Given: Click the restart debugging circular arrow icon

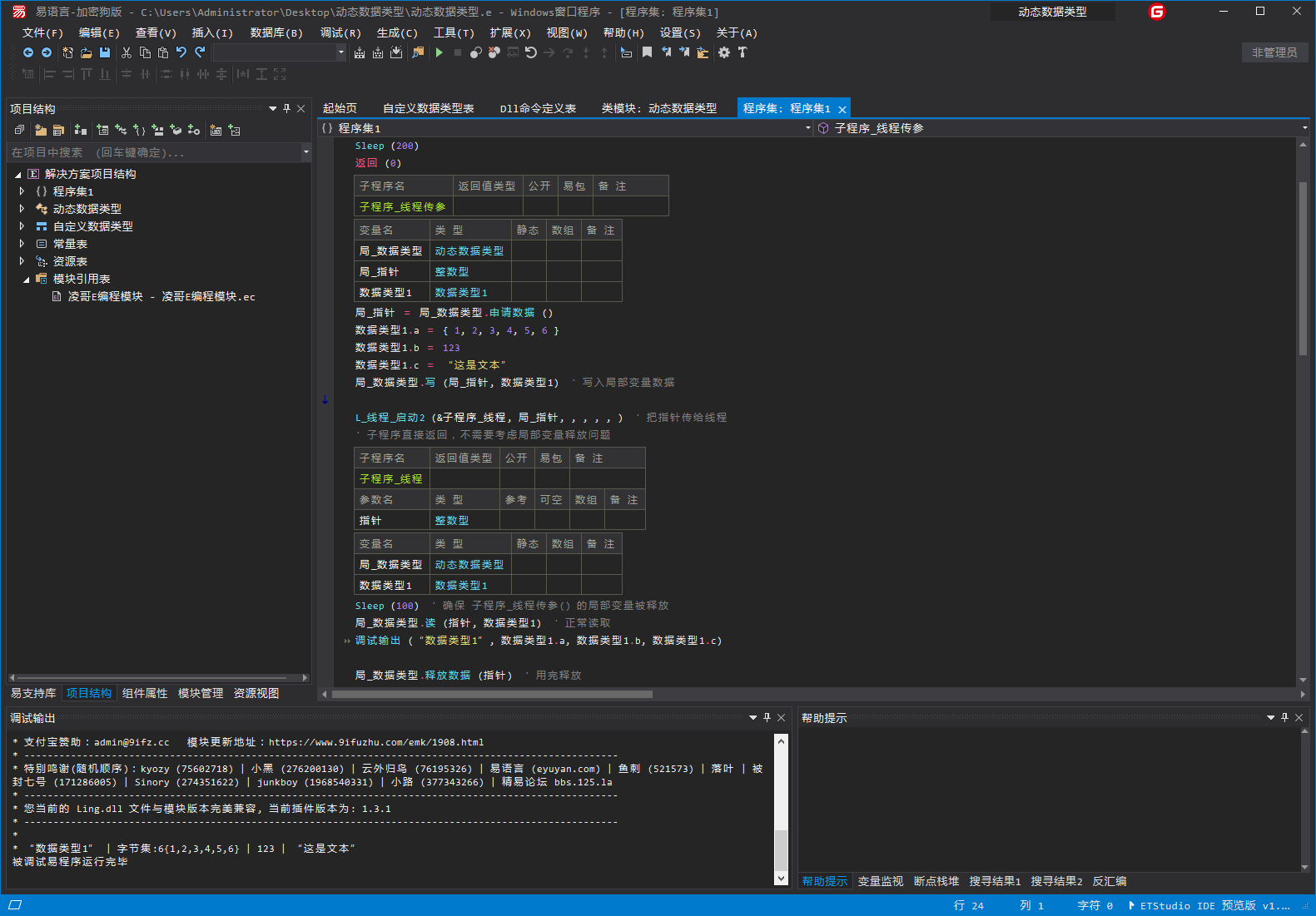Looking at the screenshot, I should pyautogui.click(x=531, y=52).
